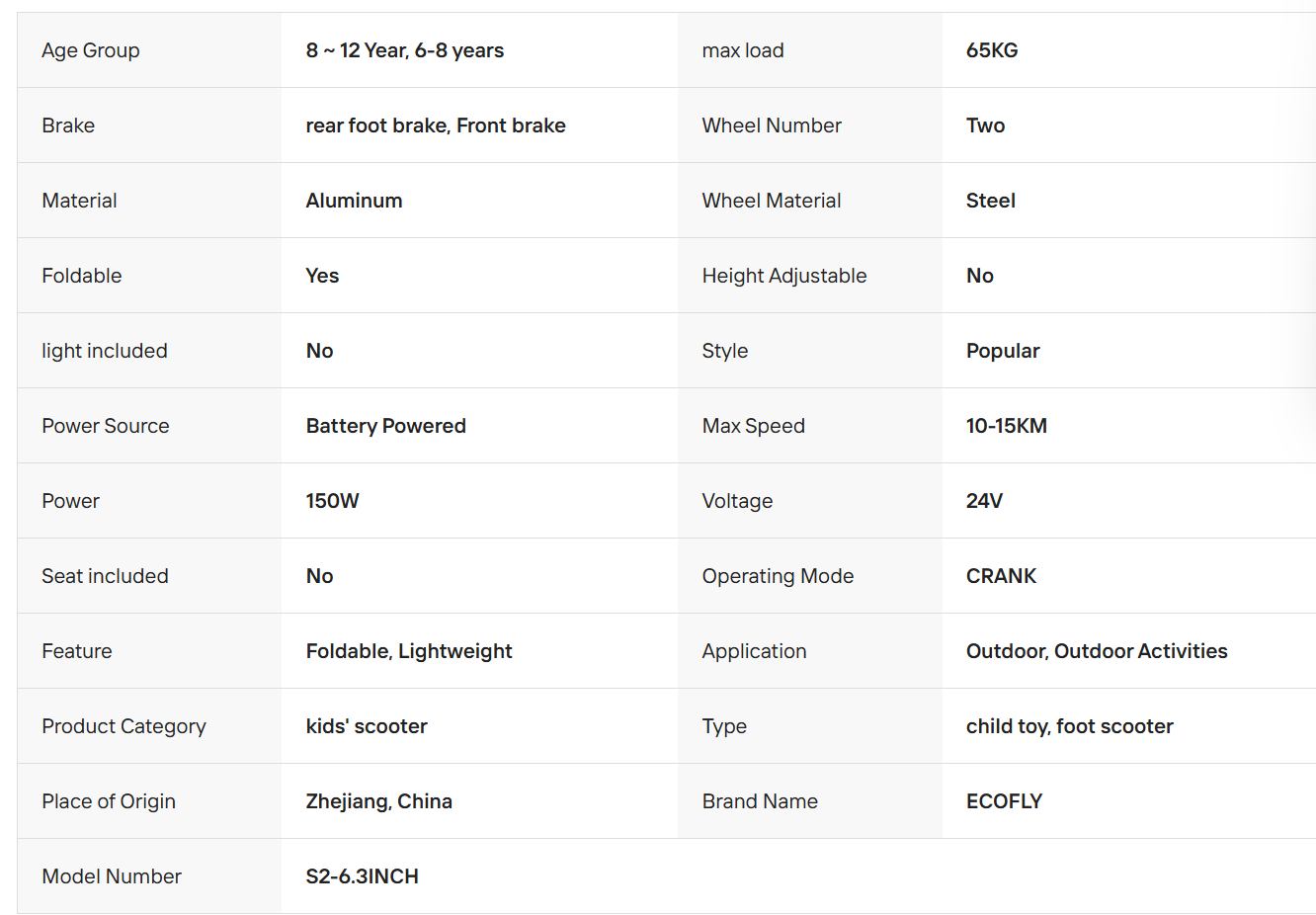Select the Max Speed 10-15KM value
Viewport: 1316px width, 915px height.
coord(1007,426)
